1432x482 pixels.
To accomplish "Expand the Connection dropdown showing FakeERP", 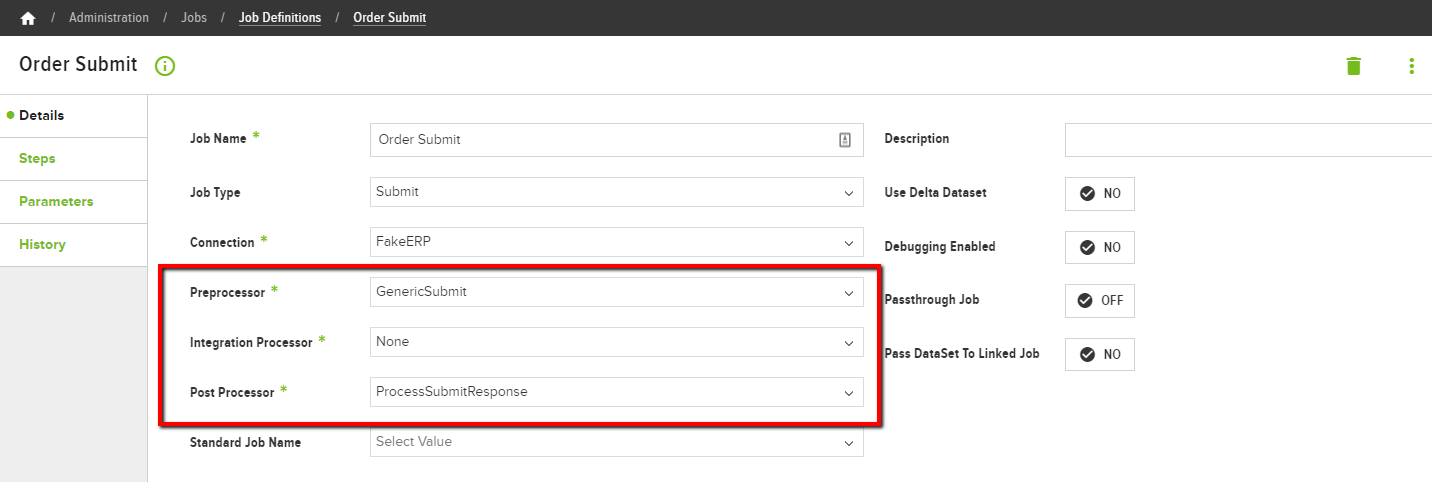I will [617, 242].
